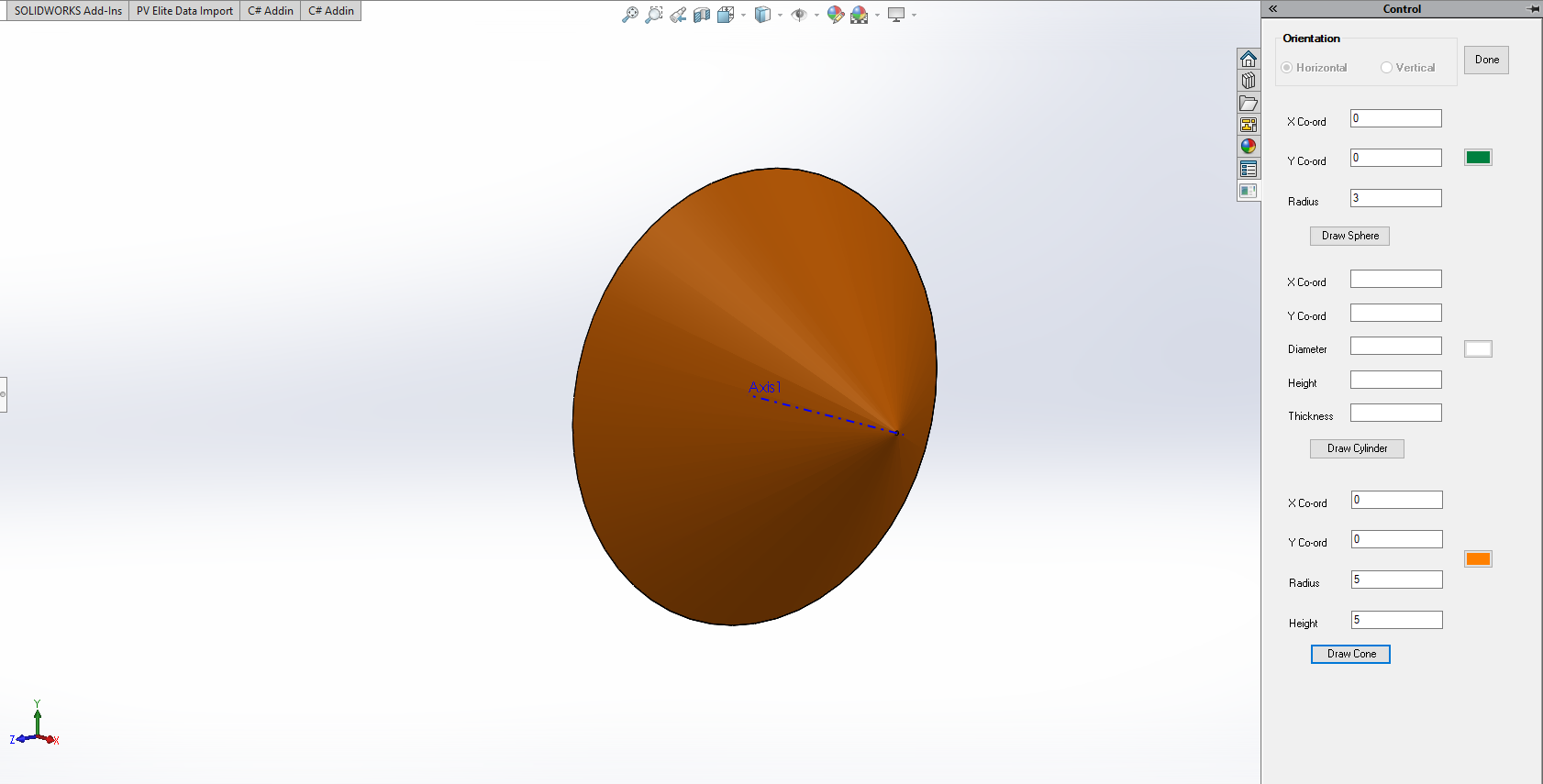Click the cone Height input field

coord(1397,620)
